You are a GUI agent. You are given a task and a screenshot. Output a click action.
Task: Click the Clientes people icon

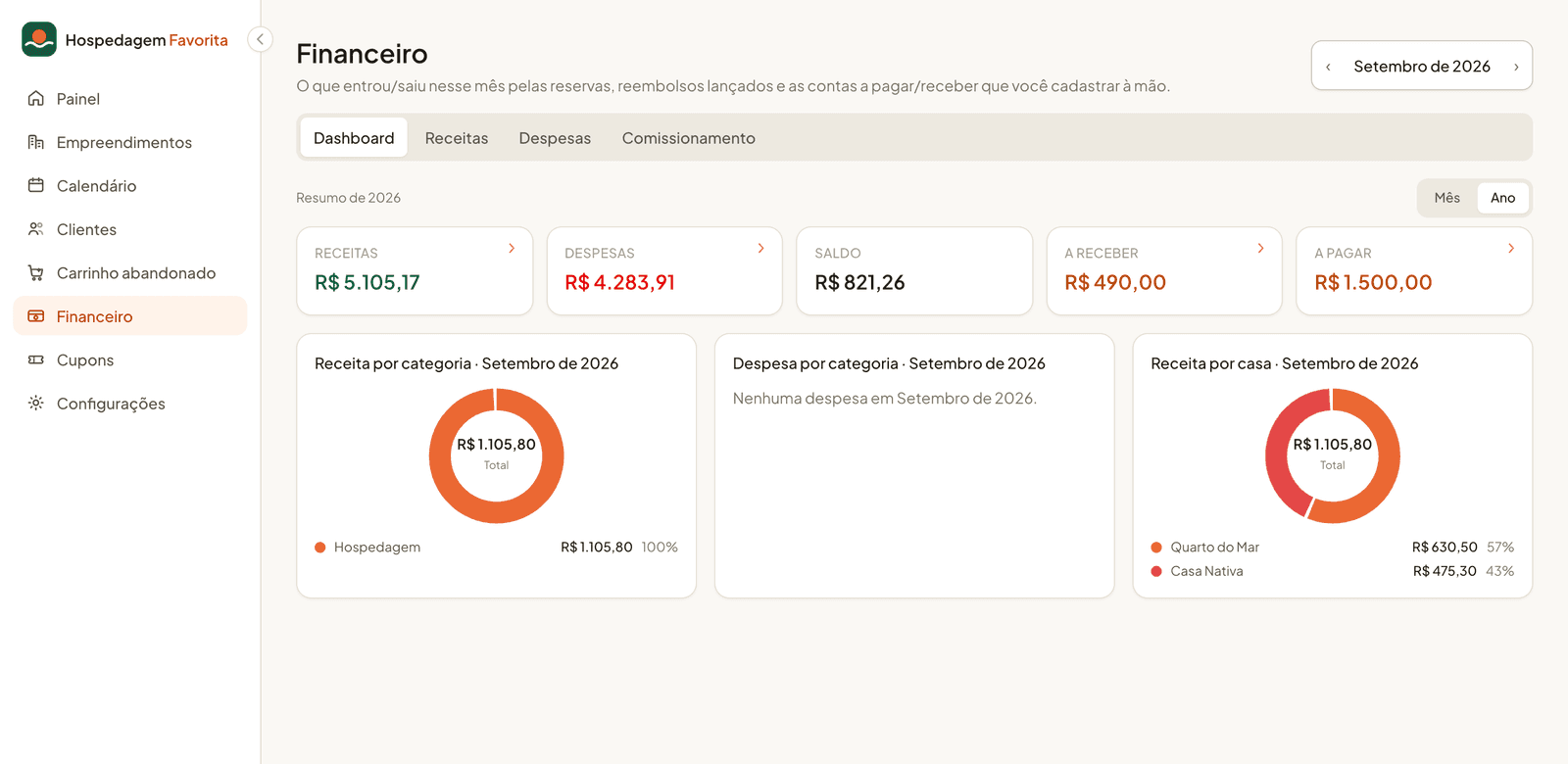[36, 229]
